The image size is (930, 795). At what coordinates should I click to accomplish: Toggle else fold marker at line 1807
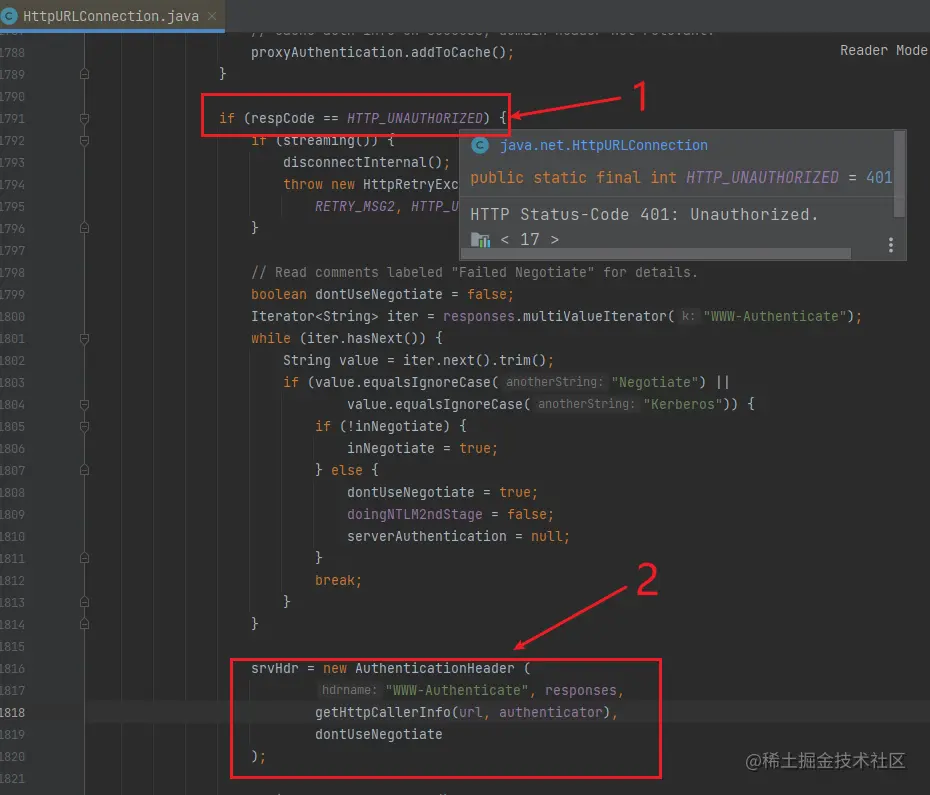[84, 470]
